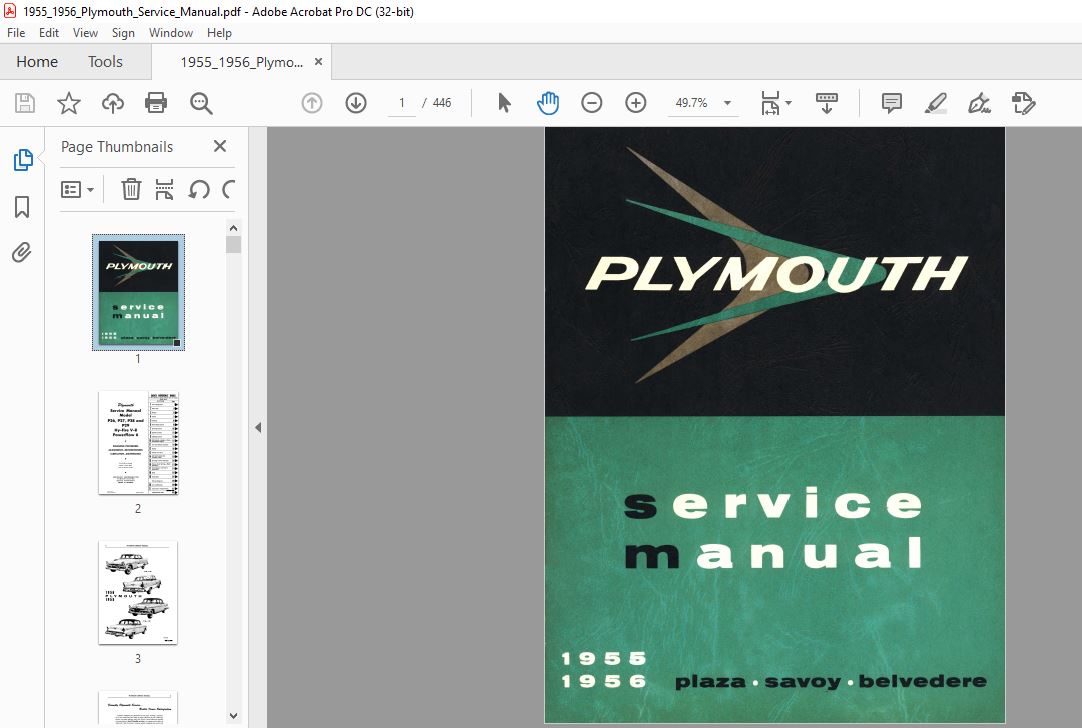Open the Bookmarks pane
Image resolution: width=1082 pixels, height=728 pixels.
22,206
